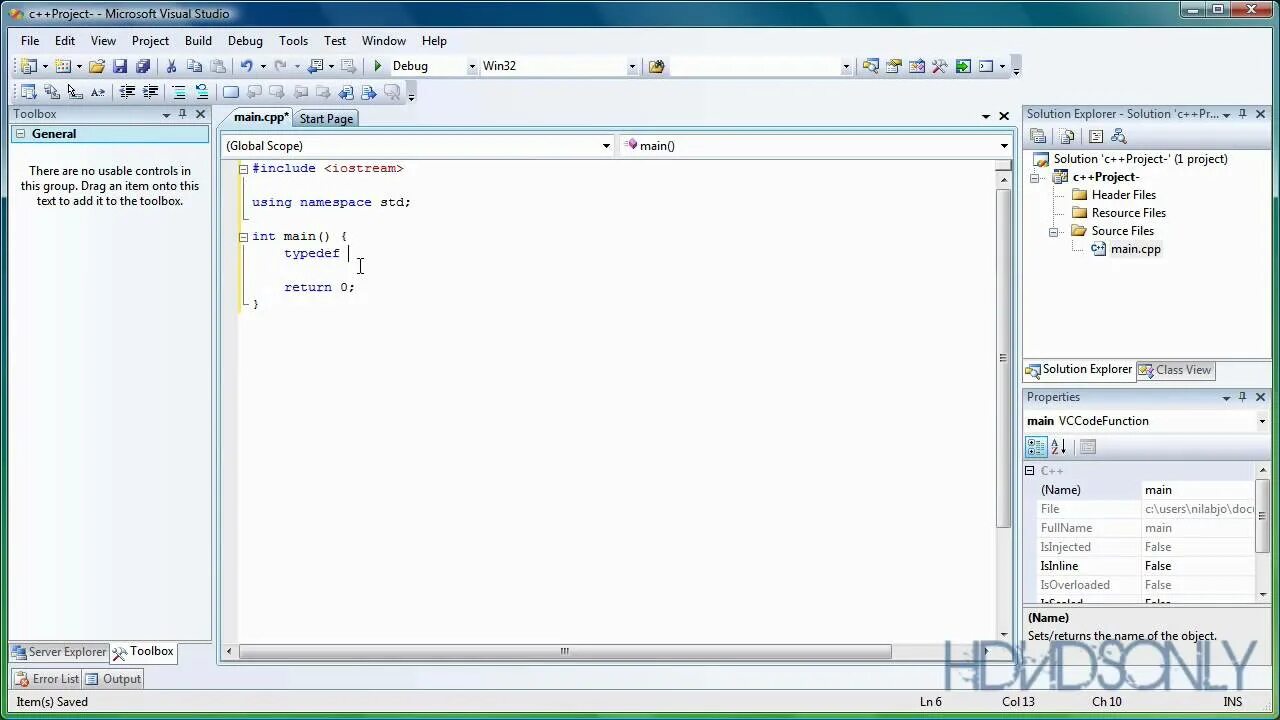This screenshot has height=720, width=1280.
Task: Select the Cut icon on the toolbar
Action: (x=171, y=66)
